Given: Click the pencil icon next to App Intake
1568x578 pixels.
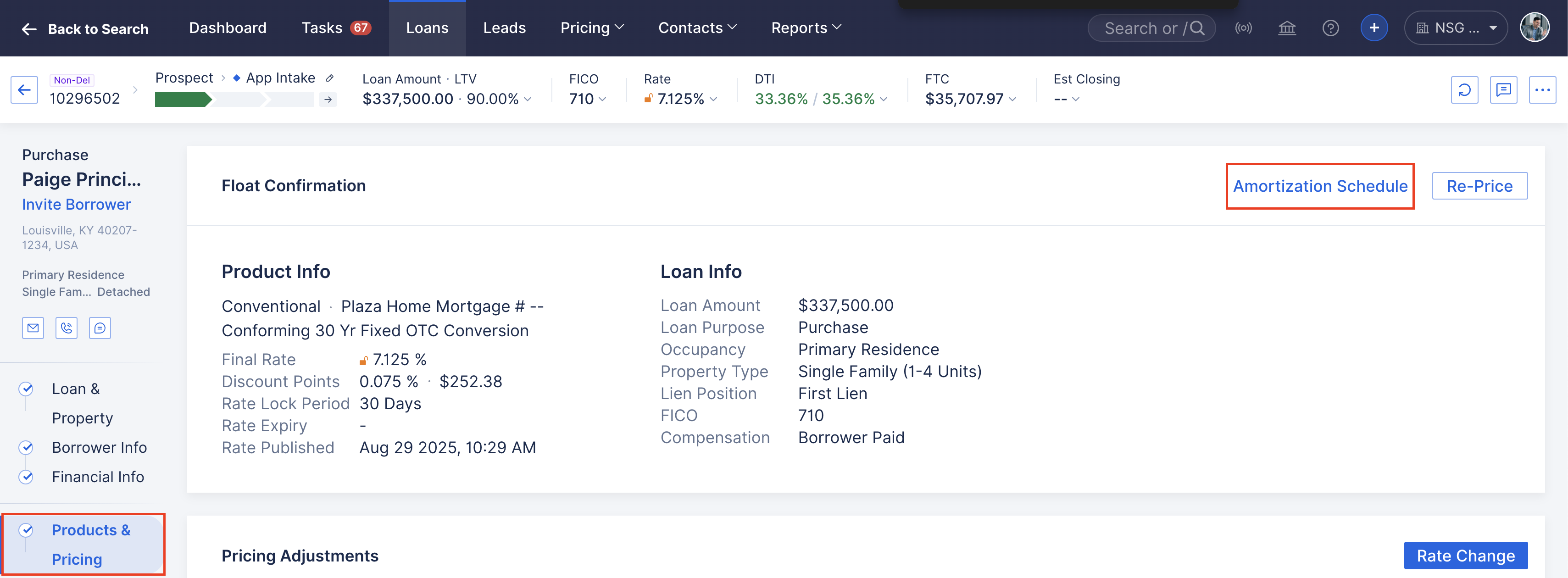Looking at the screenshot, I should (x=330, y=78).
